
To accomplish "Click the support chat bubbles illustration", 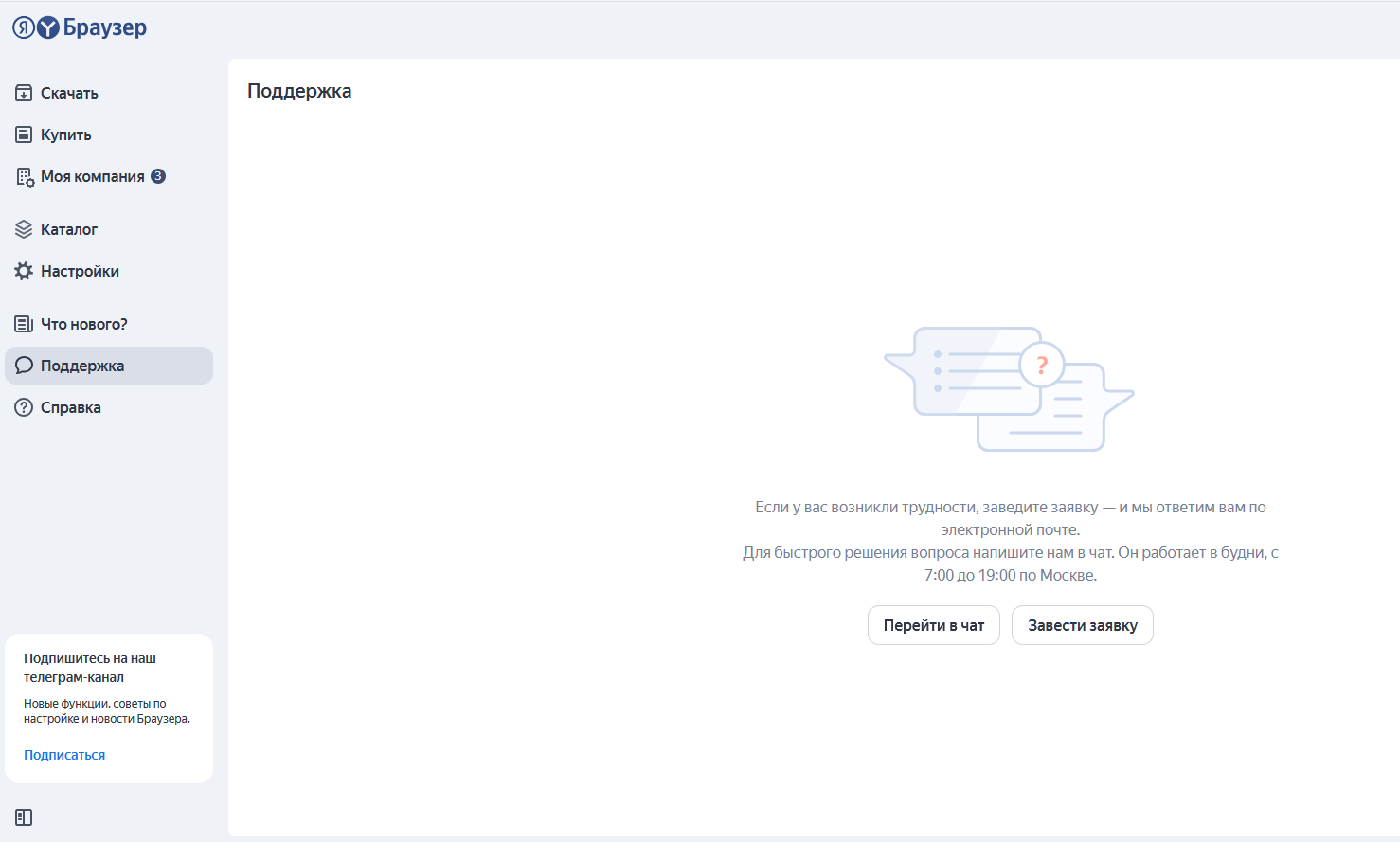I will pos(1010,389).
